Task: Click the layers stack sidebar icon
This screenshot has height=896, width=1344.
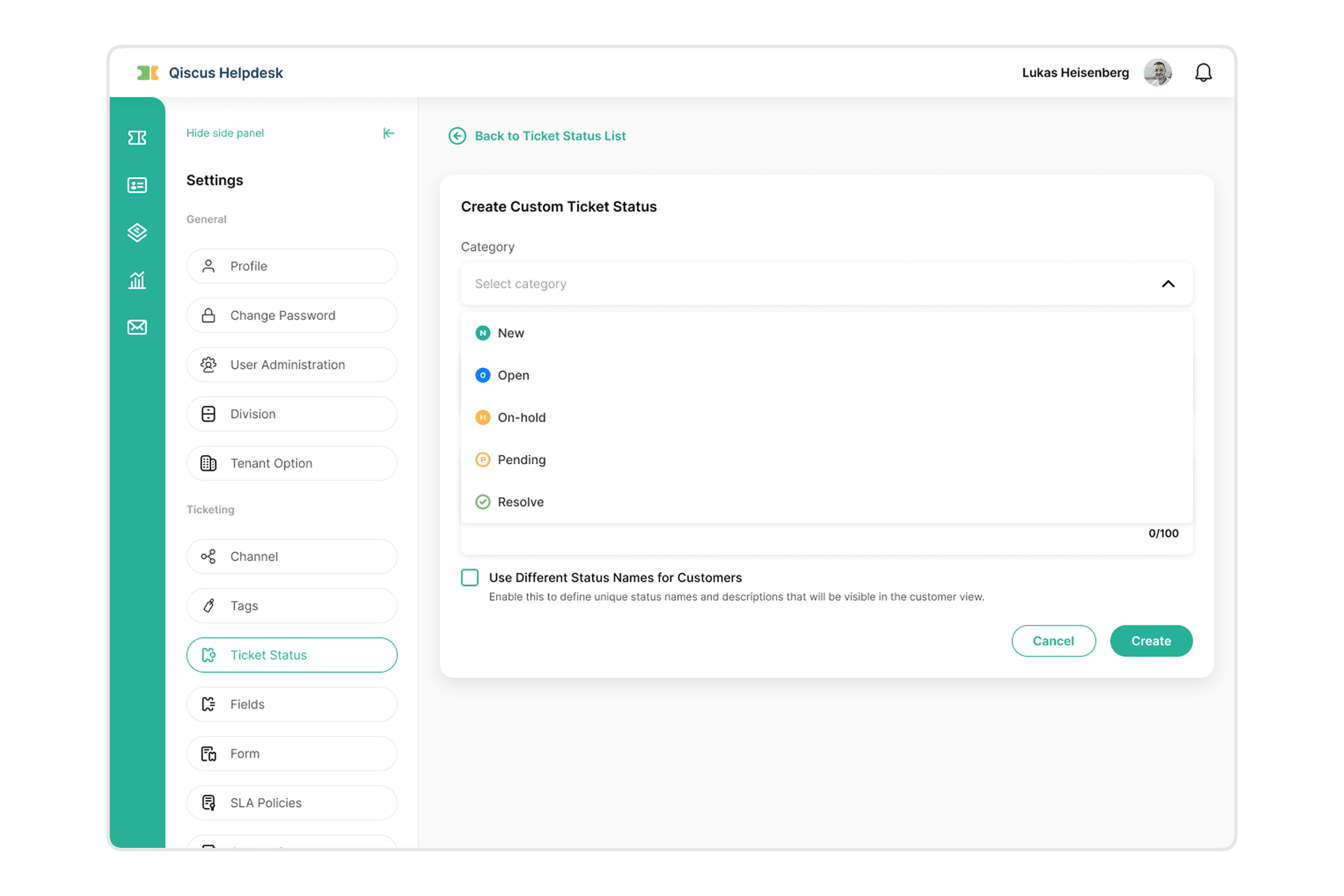Action: click(137, 232)
